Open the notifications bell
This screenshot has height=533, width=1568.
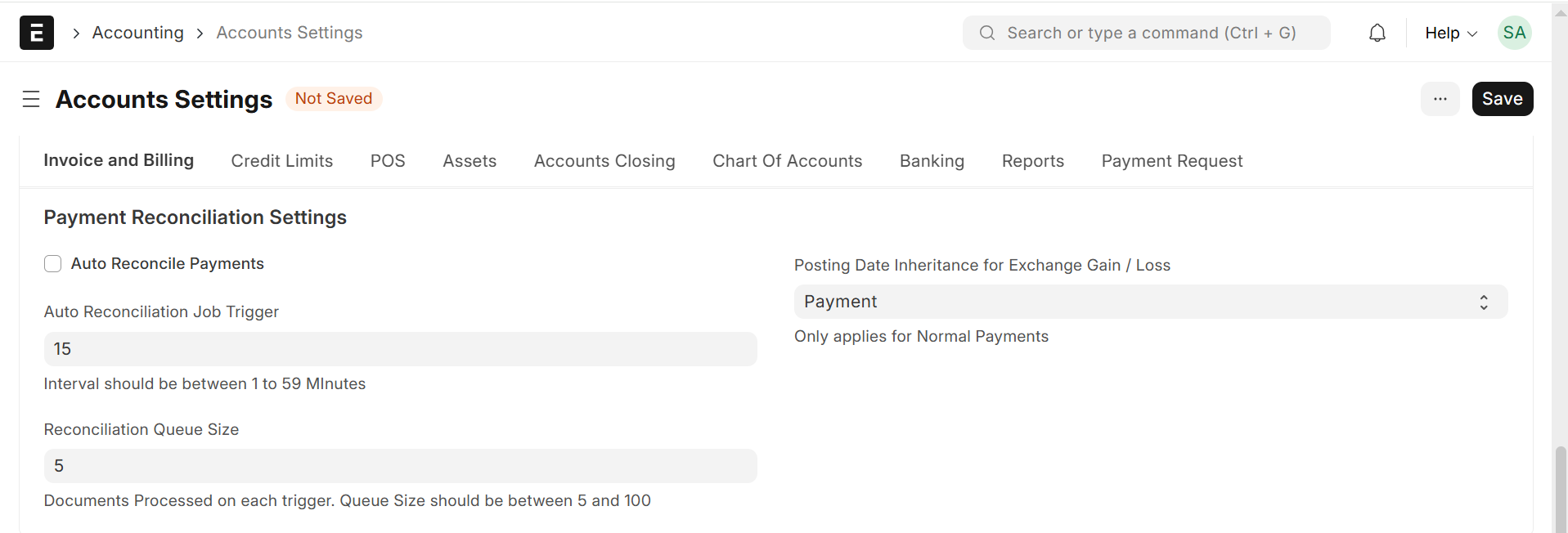coord(1377,33)
